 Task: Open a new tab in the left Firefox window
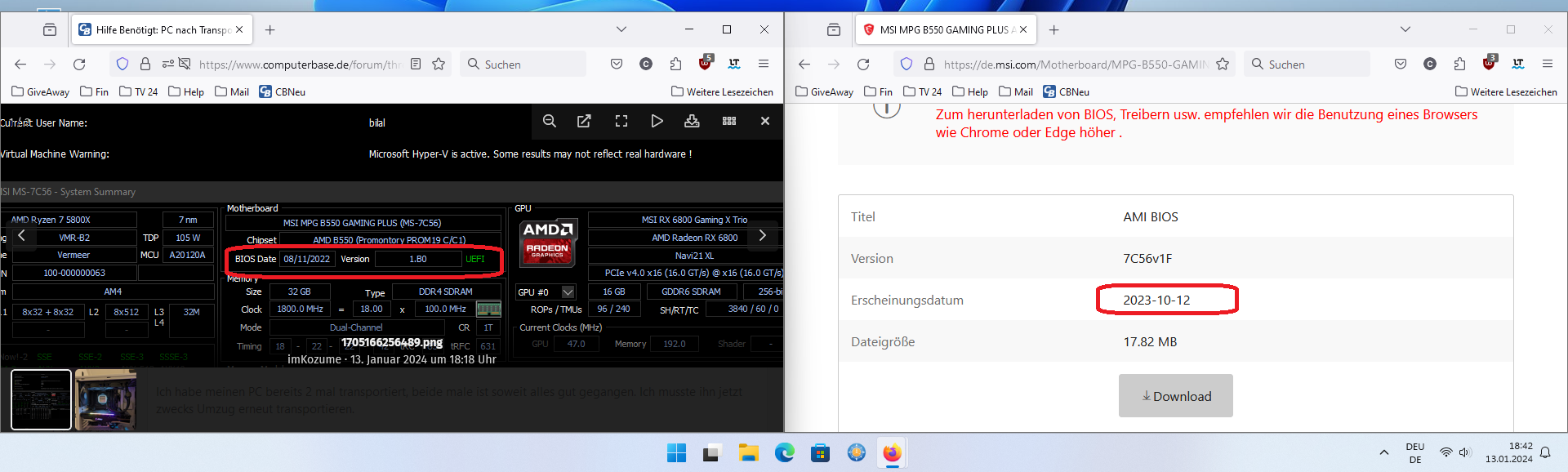tap(270, 30)
